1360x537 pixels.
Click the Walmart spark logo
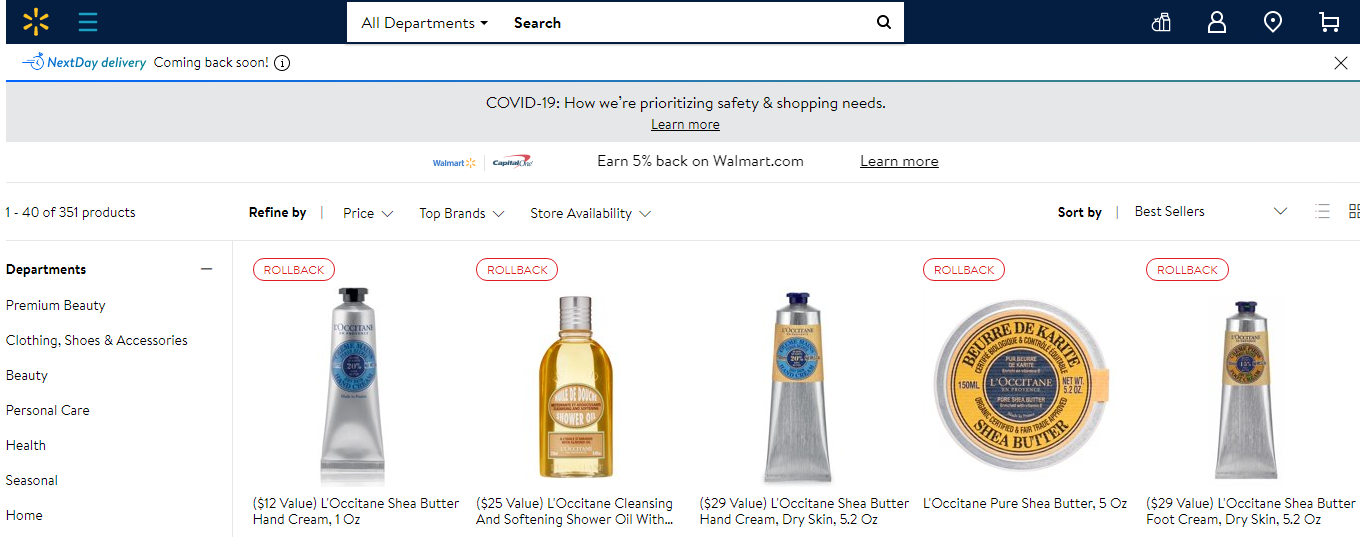[36, 21]
